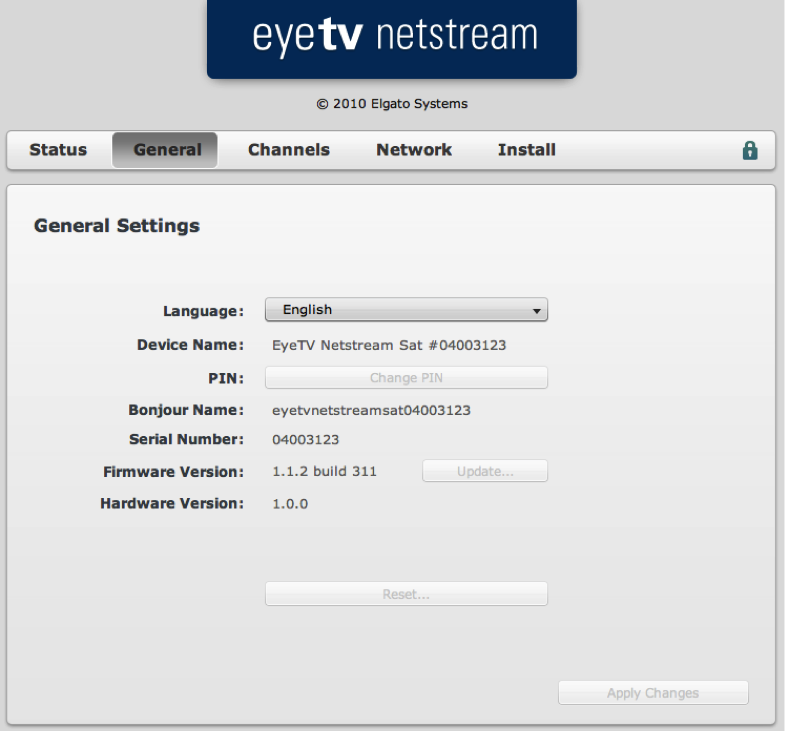
Task: Click the green padlock icon
Action: [x=749, y=150]
